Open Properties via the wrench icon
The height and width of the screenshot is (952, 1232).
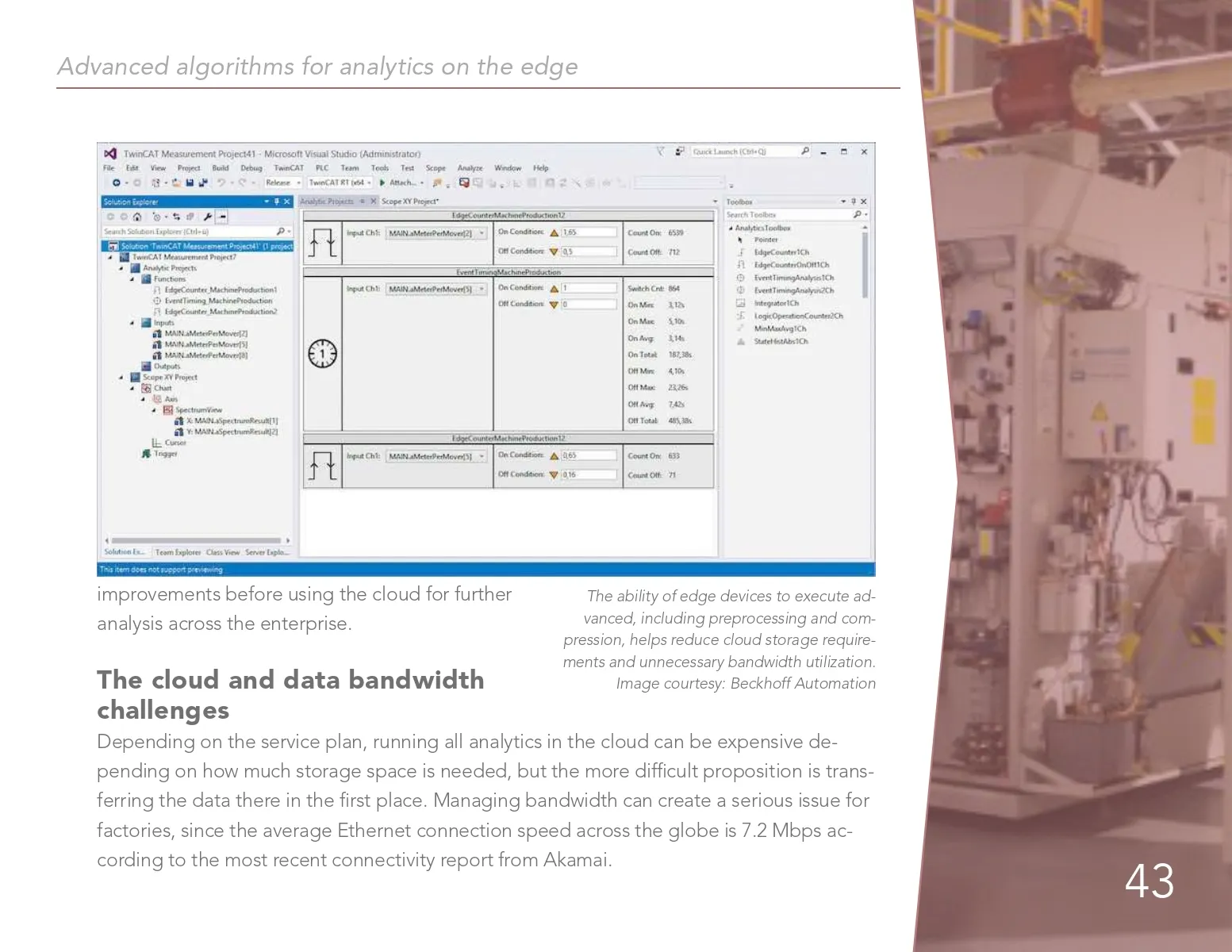207,217
